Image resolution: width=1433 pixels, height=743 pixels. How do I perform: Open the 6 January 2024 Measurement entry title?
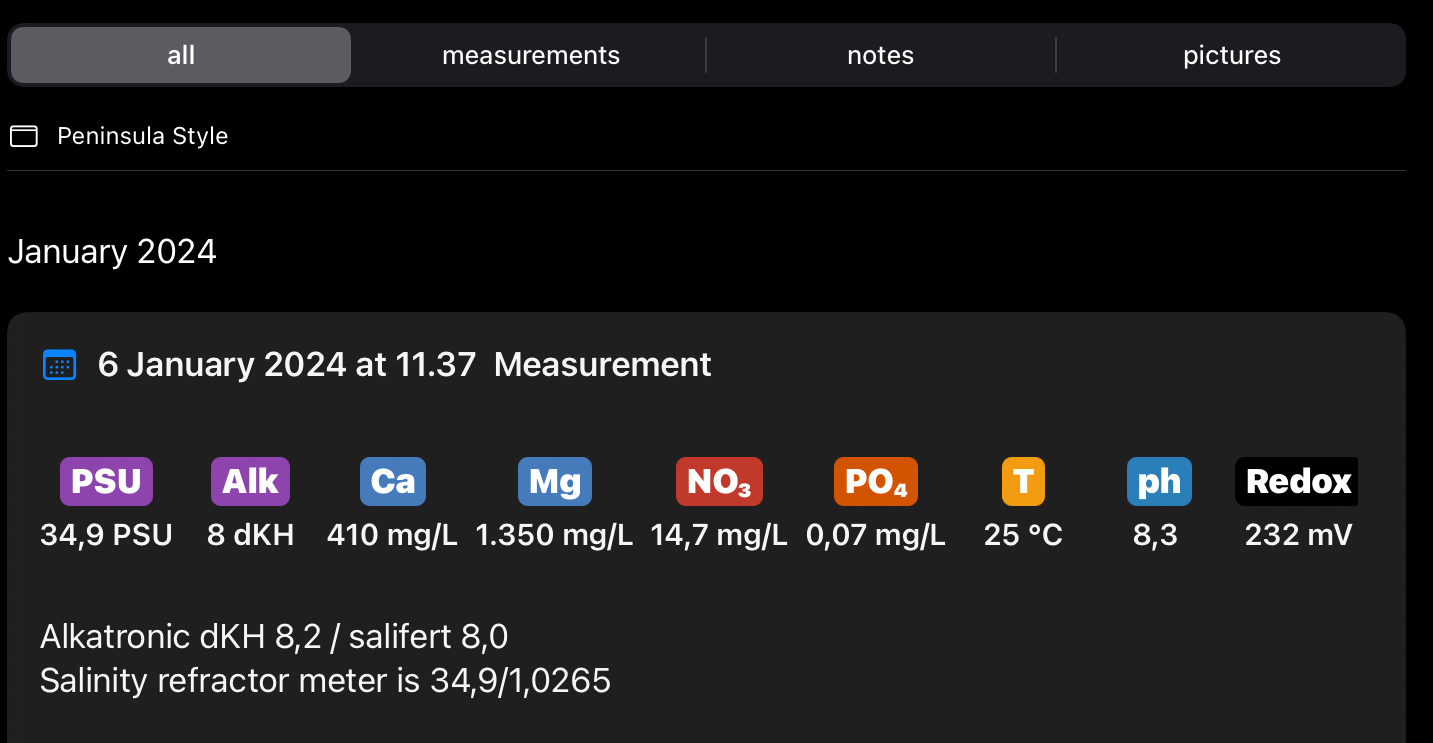404,365
